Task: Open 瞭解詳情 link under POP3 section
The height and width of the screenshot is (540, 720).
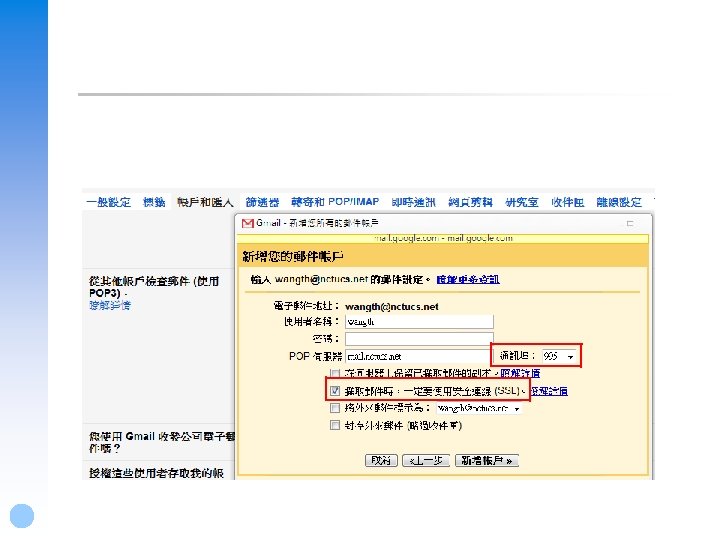Action: click(110, 305)
